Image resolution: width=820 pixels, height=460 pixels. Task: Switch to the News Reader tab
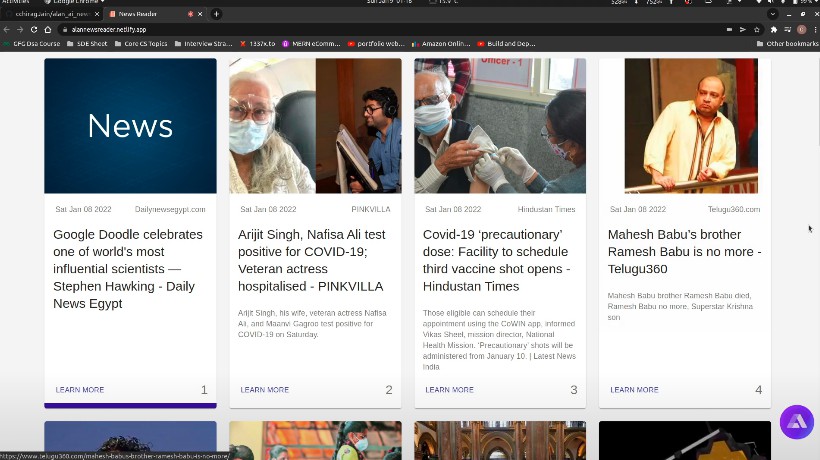coord(145,14)
